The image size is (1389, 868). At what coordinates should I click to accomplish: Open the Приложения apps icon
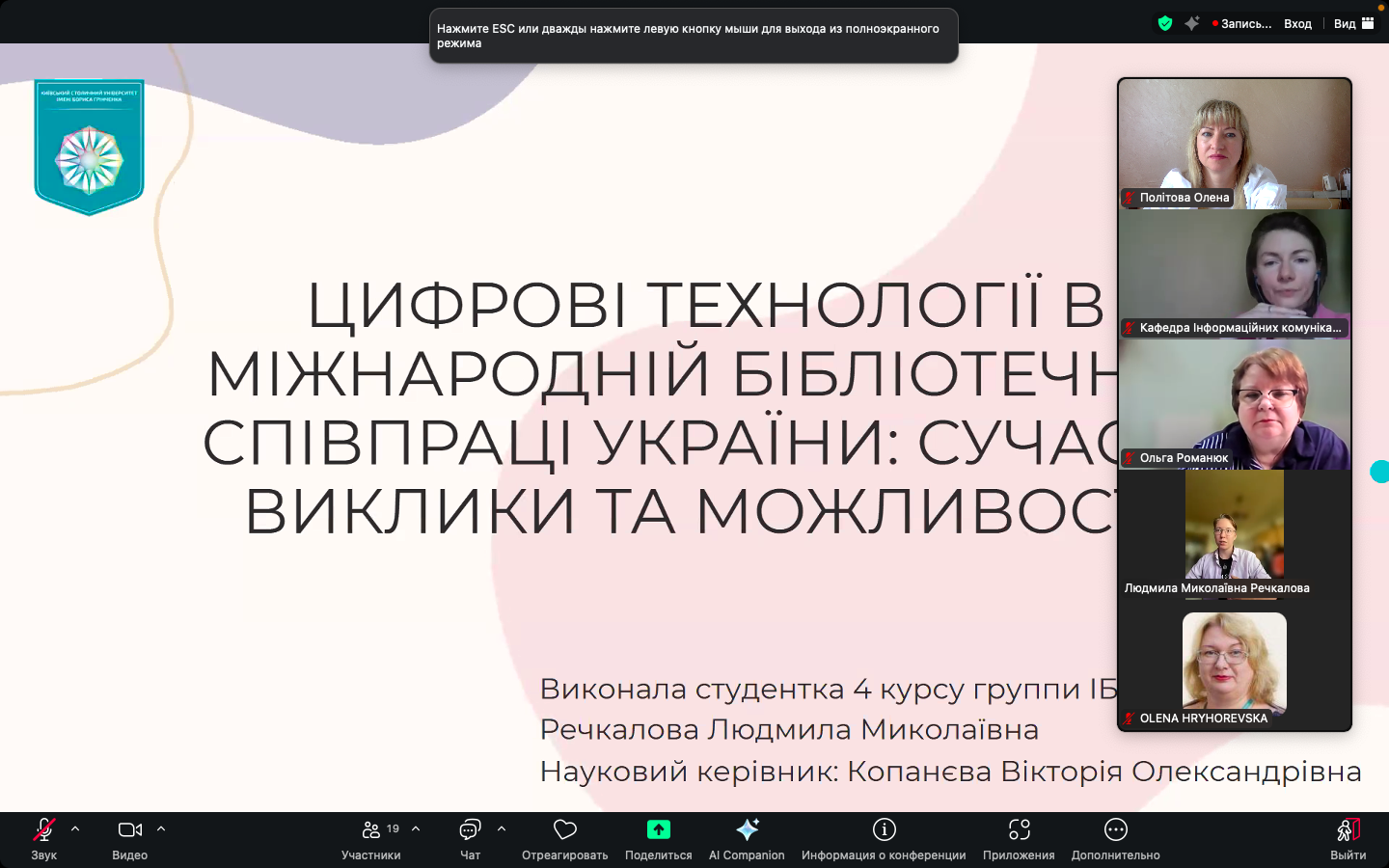tap(1019, 830)
